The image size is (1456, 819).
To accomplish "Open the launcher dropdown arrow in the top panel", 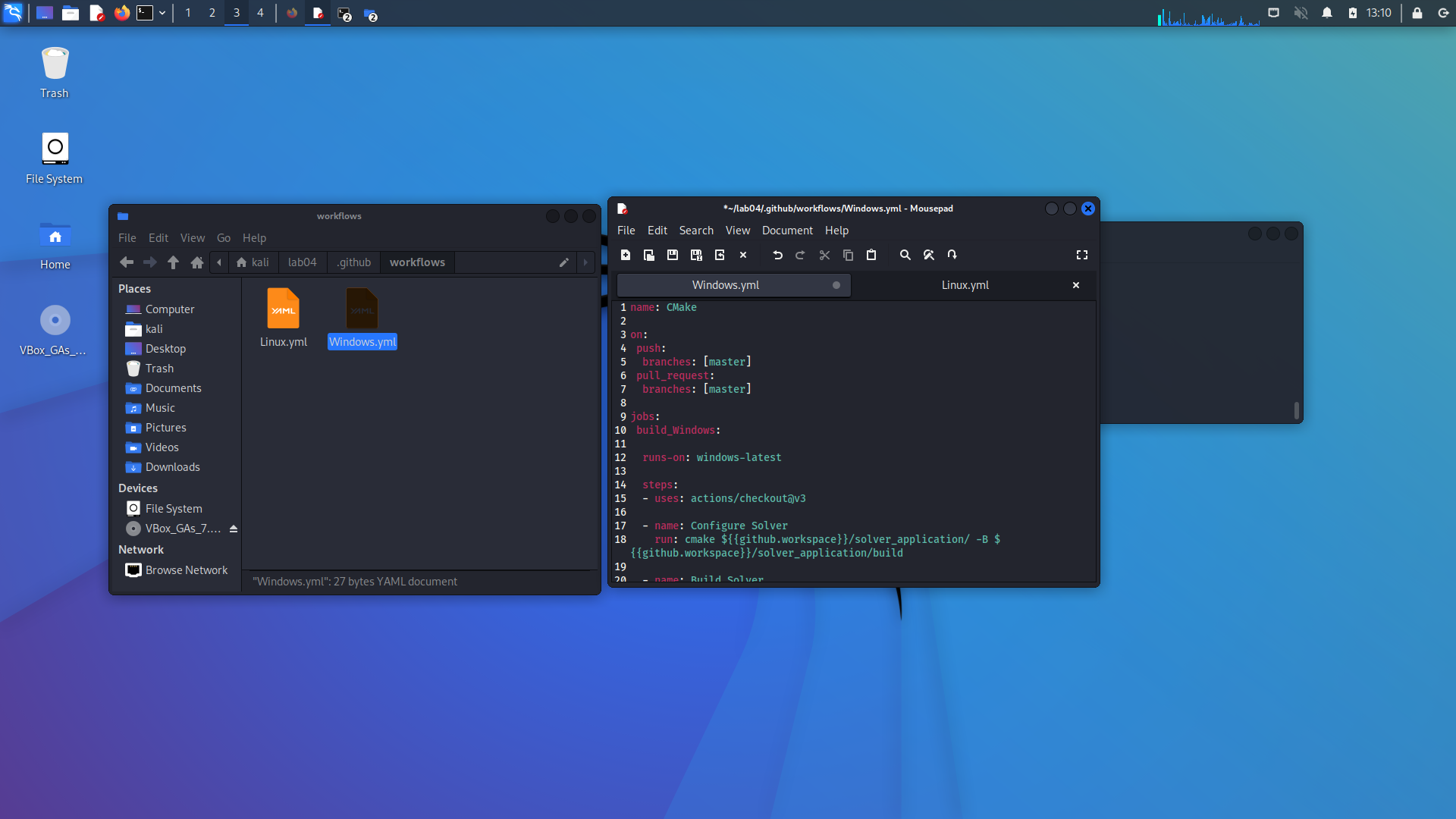I will (x=162, y=13).
